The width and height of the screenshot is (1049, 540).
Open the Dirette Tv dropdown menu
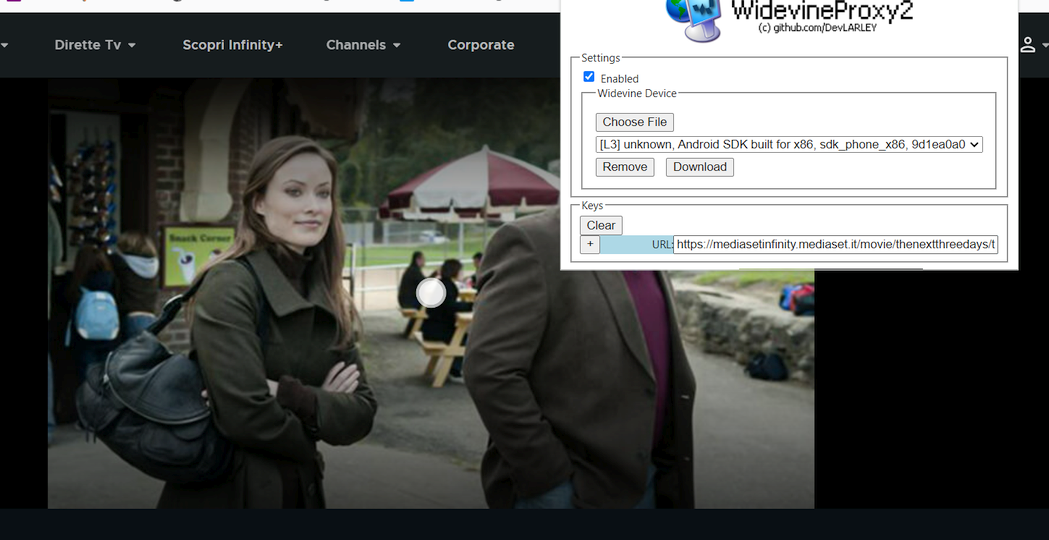(95, 45)
